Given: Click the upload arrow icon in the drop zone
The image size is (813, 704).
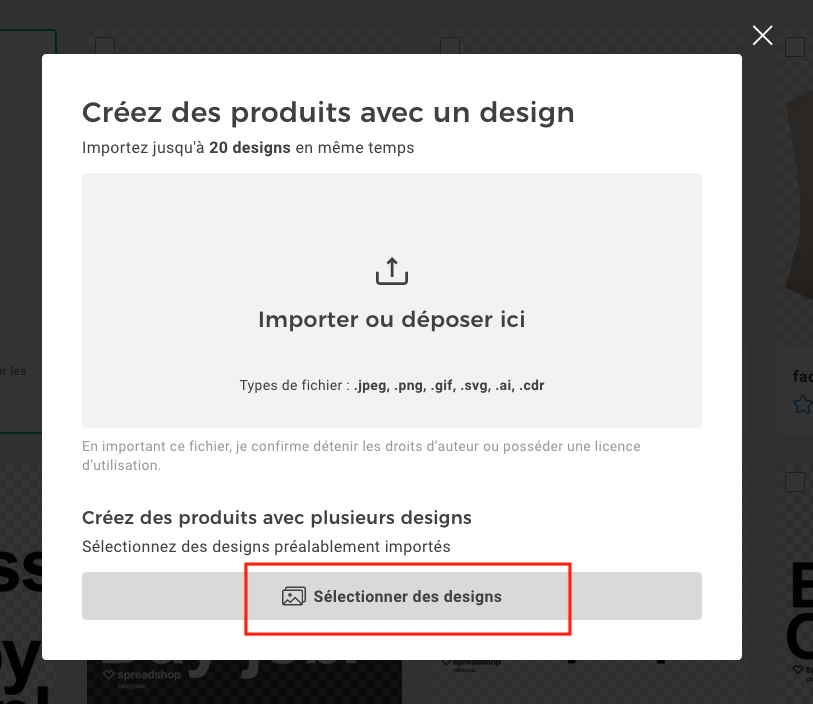Looking at the screenshot, I should click(x=392, y=271).
